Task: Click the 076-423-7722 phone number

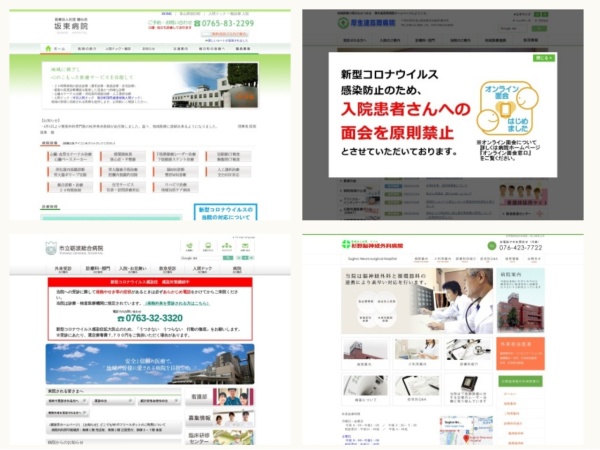Action: point(520,248)
